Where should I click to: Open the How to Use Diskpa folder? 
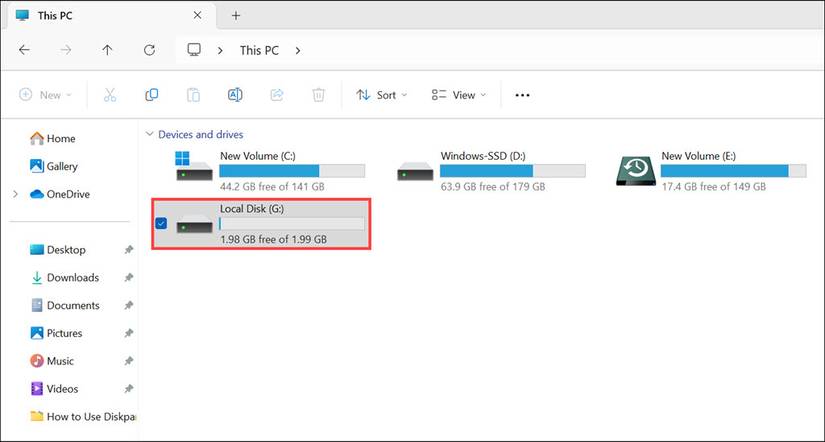[83, 417]
